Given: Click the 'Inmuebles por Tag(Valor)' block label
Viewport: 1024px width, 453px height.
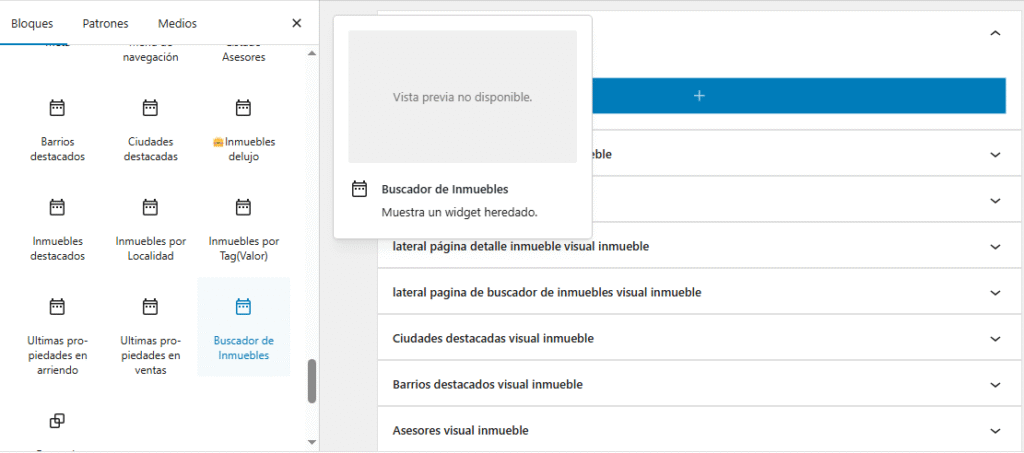Looking at the screenshot, I should pos(244,249).
